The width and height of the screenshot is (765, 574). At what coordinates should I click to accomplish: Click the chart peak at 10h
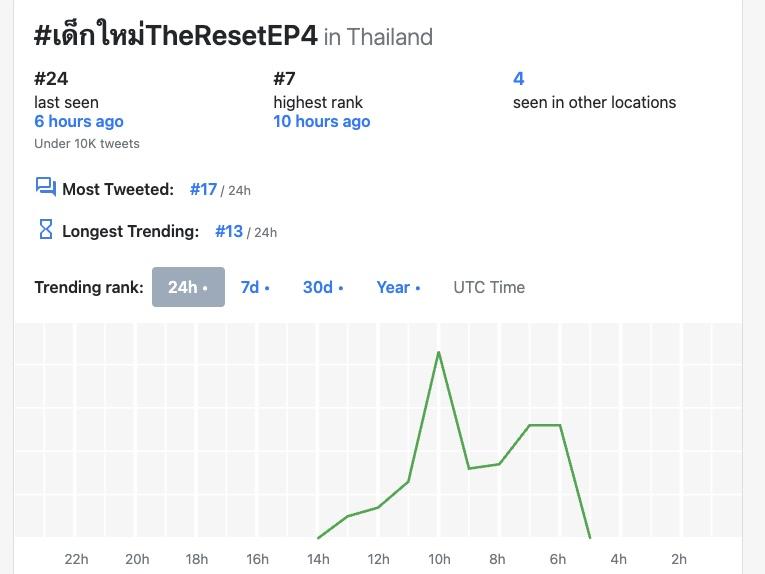click(x=439, y=352)
